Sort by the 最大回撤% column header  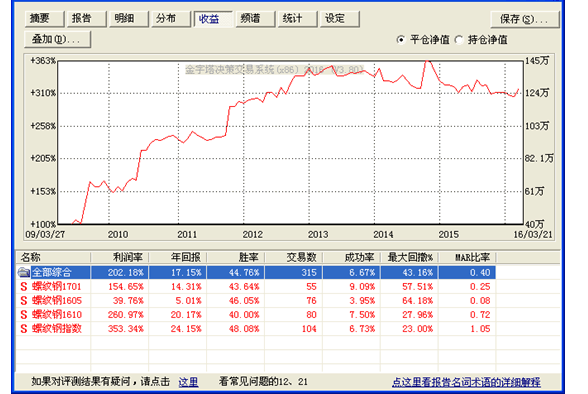click(x=410, y=258)
